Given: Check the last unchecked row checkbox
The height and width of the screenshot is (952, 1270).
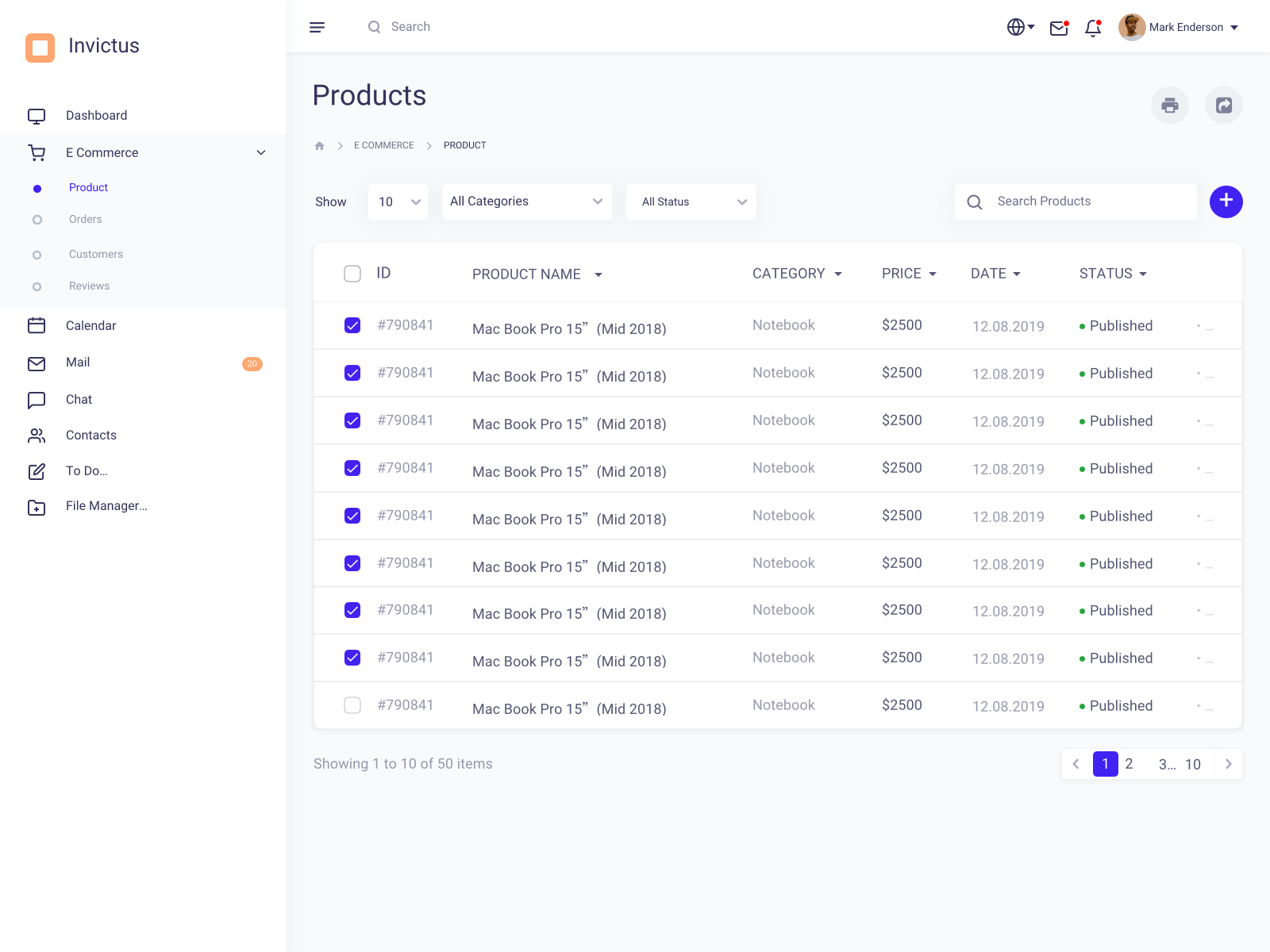Looking at the screenshot, I should click(352, 705).
